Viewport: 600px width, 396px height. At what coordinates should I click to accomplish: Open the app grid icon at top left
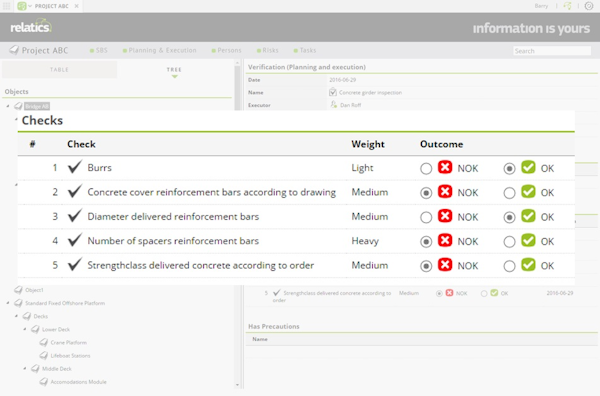[7, 6]
